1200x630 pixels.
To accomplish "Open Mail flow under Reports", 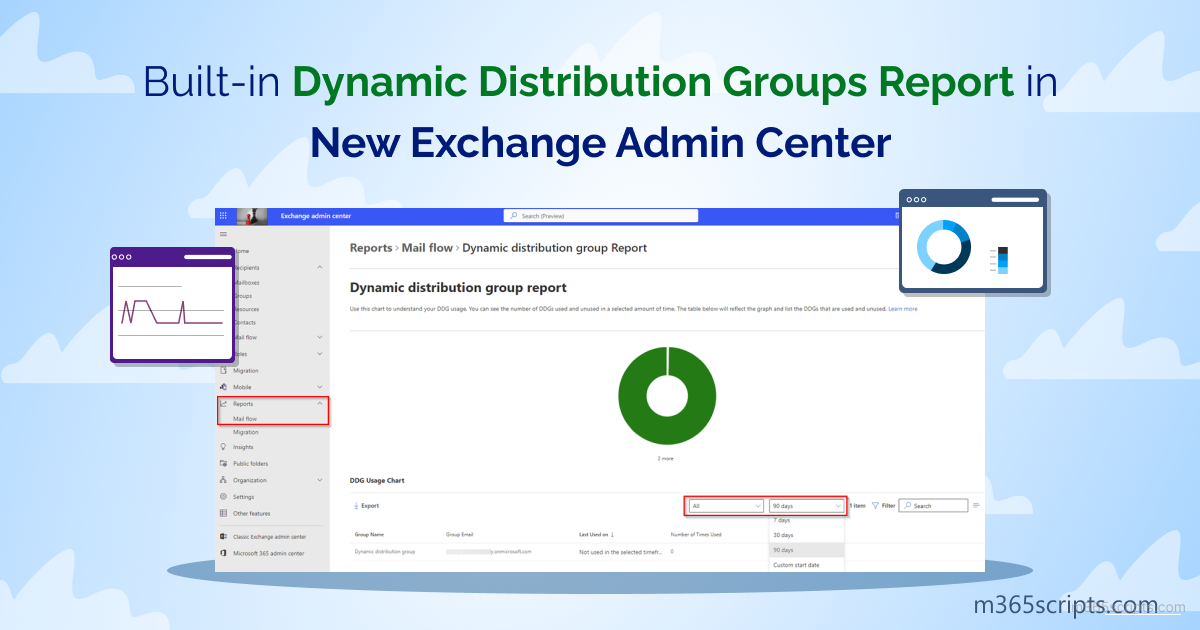I will (x=245, y=419).
